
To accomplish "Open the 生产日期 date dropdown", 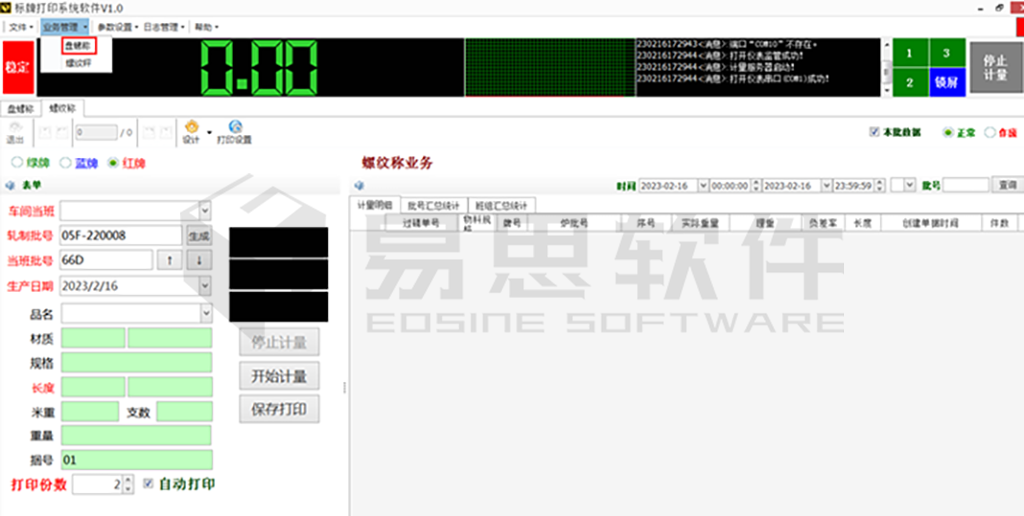I will click(x=205, y=285).
